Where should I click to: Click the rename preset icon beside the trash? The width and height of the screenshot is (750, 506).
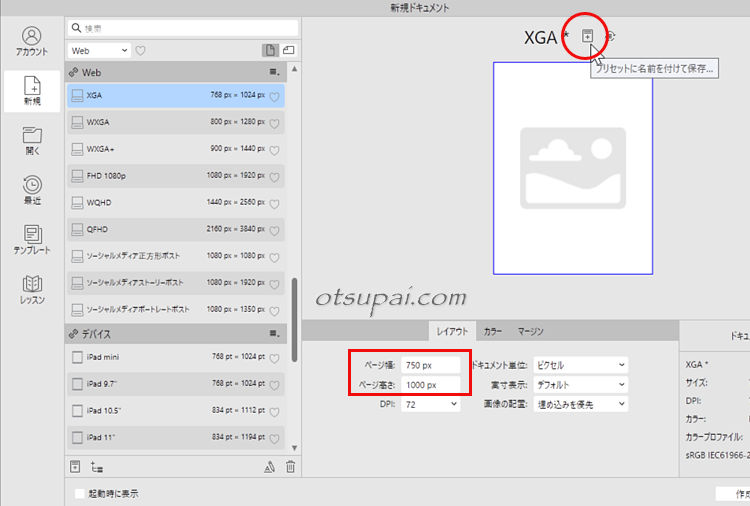coord(268,466)
